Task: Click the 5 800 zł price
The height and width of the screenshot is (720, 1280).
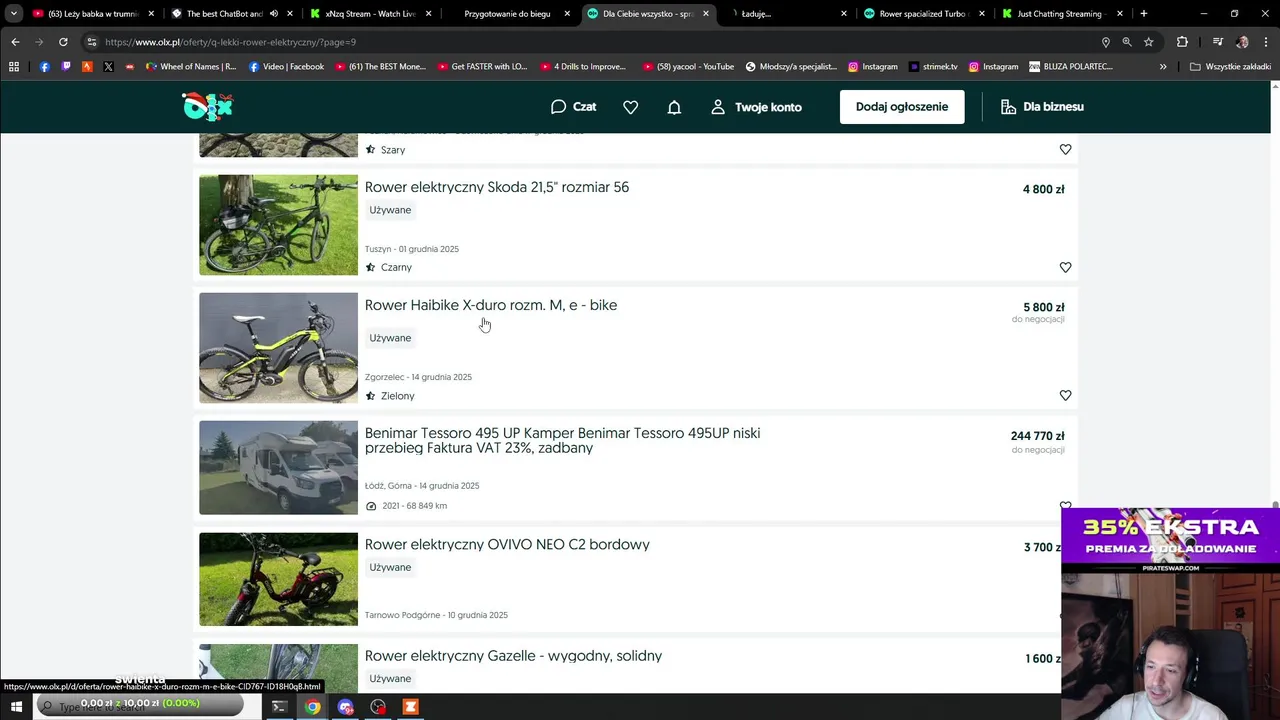Action: click(x=1043, y=307)
